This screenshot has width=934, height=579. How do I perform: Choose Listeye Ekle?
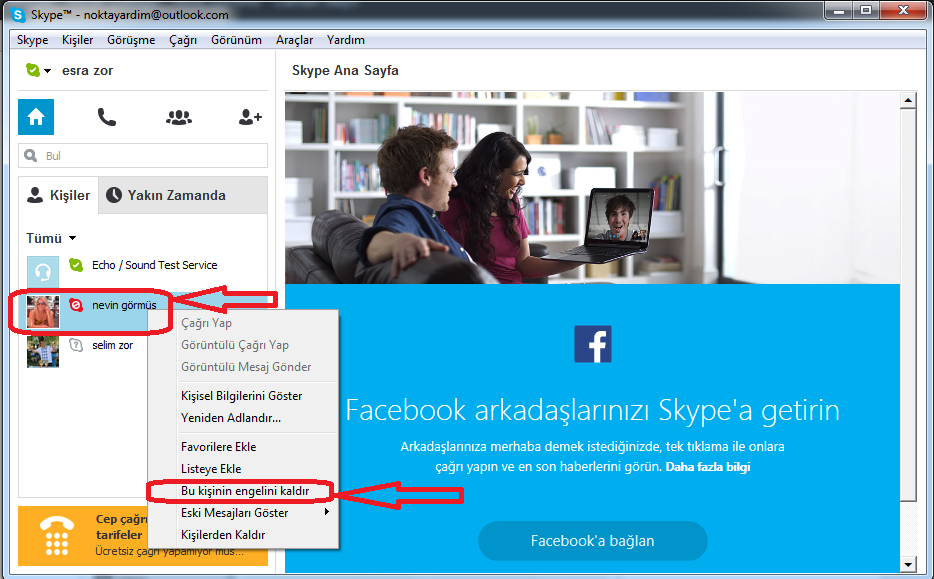pyautogui.click(x=211, y=469)
